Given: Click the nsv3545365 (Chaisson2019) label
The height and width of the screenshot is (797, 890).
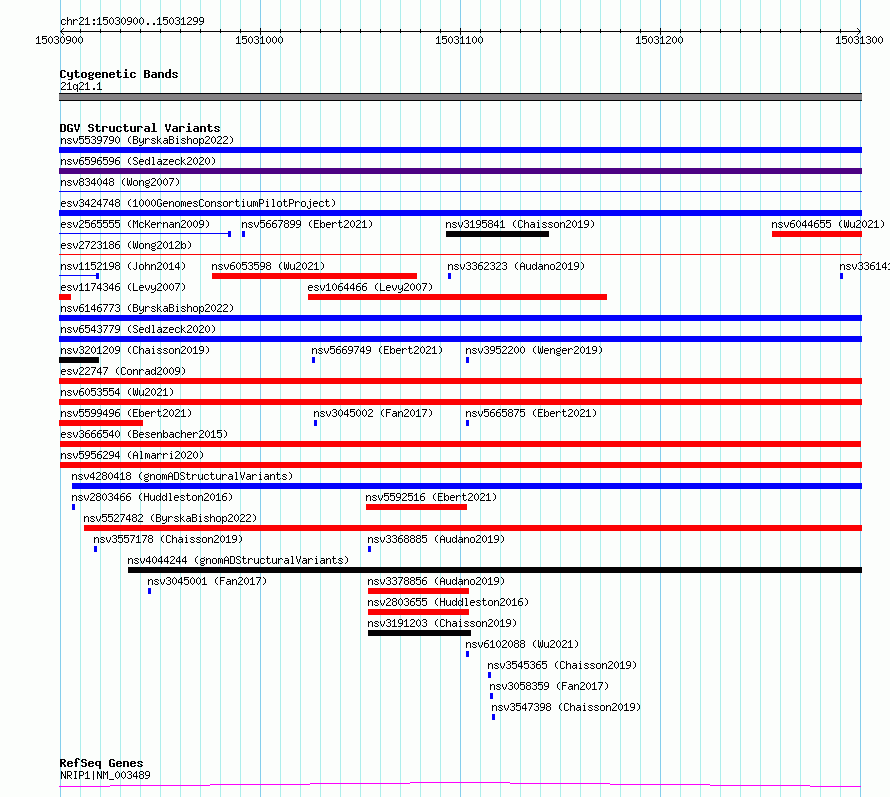Looking at the screenshot, I should pos(562,665).
